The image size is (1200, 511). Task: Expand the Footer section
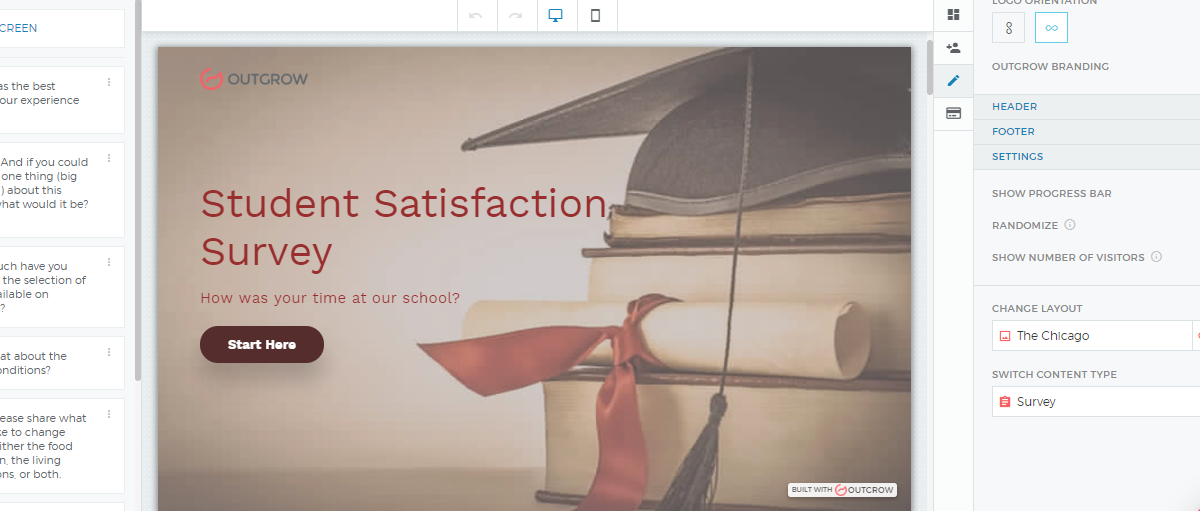(x=1013, y=132)
